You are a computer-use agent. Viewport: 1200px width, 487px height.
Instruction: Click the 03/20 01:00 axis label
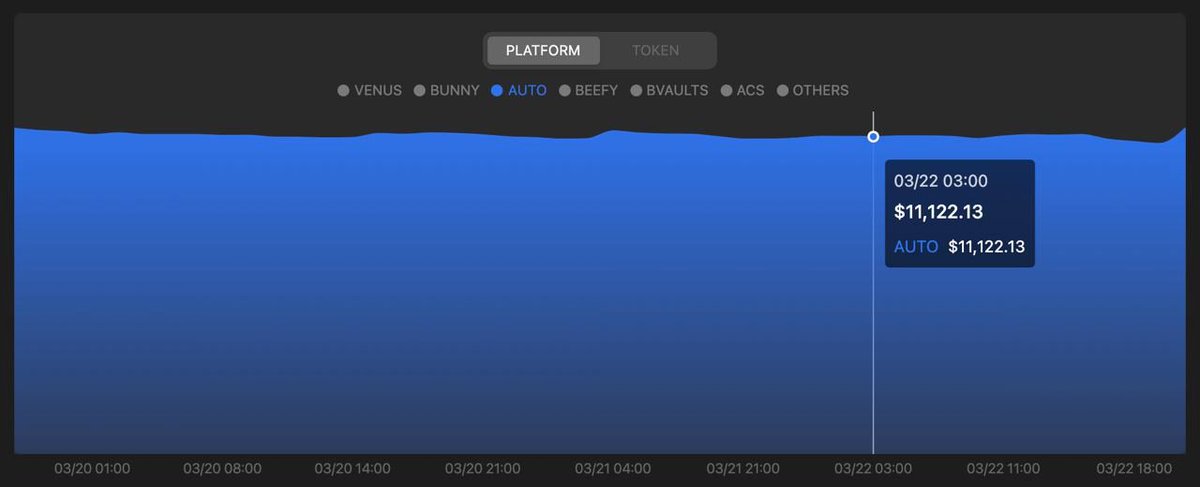click(x=92, y=468)
